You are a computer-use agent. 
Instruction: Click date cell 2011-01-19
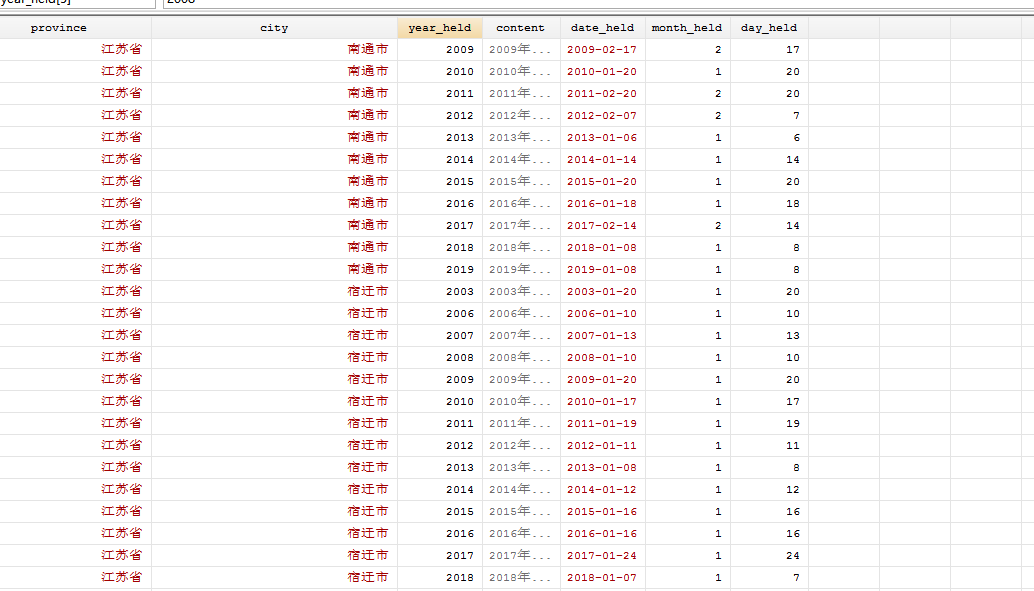602,423
